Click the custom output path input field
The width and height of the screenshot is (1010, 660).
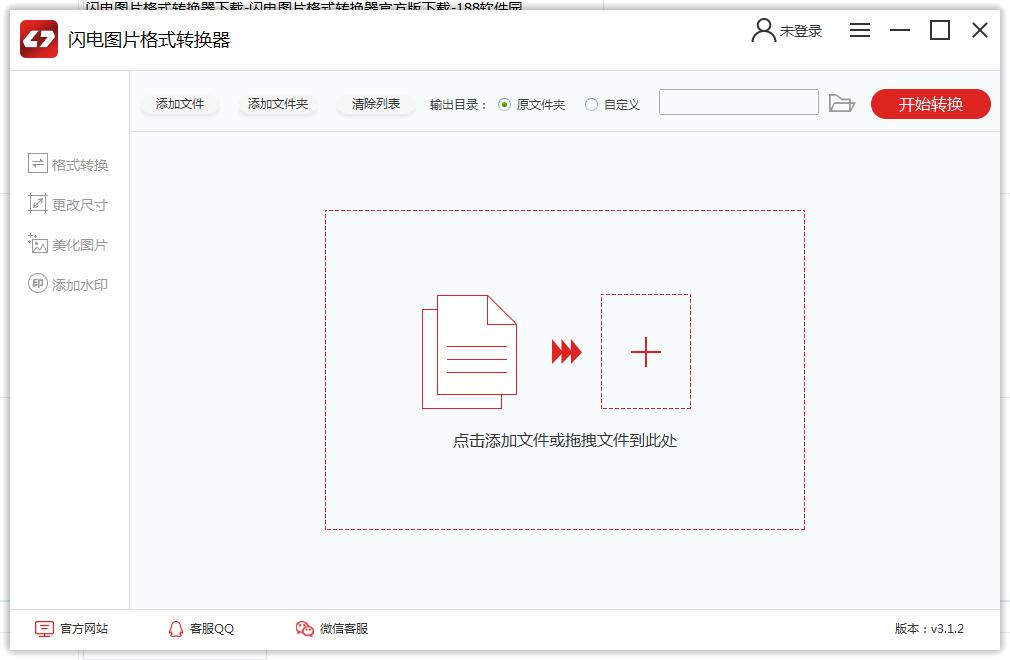pos(739,101)
